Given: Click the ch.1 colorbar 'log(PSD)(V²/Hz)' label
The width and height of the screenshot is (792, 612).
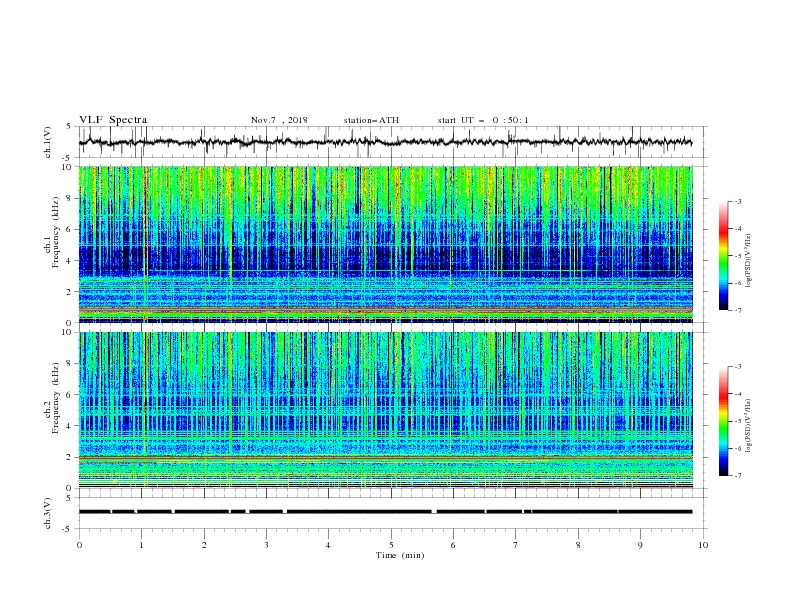Looking at the screenshot, I should [748, 261].
